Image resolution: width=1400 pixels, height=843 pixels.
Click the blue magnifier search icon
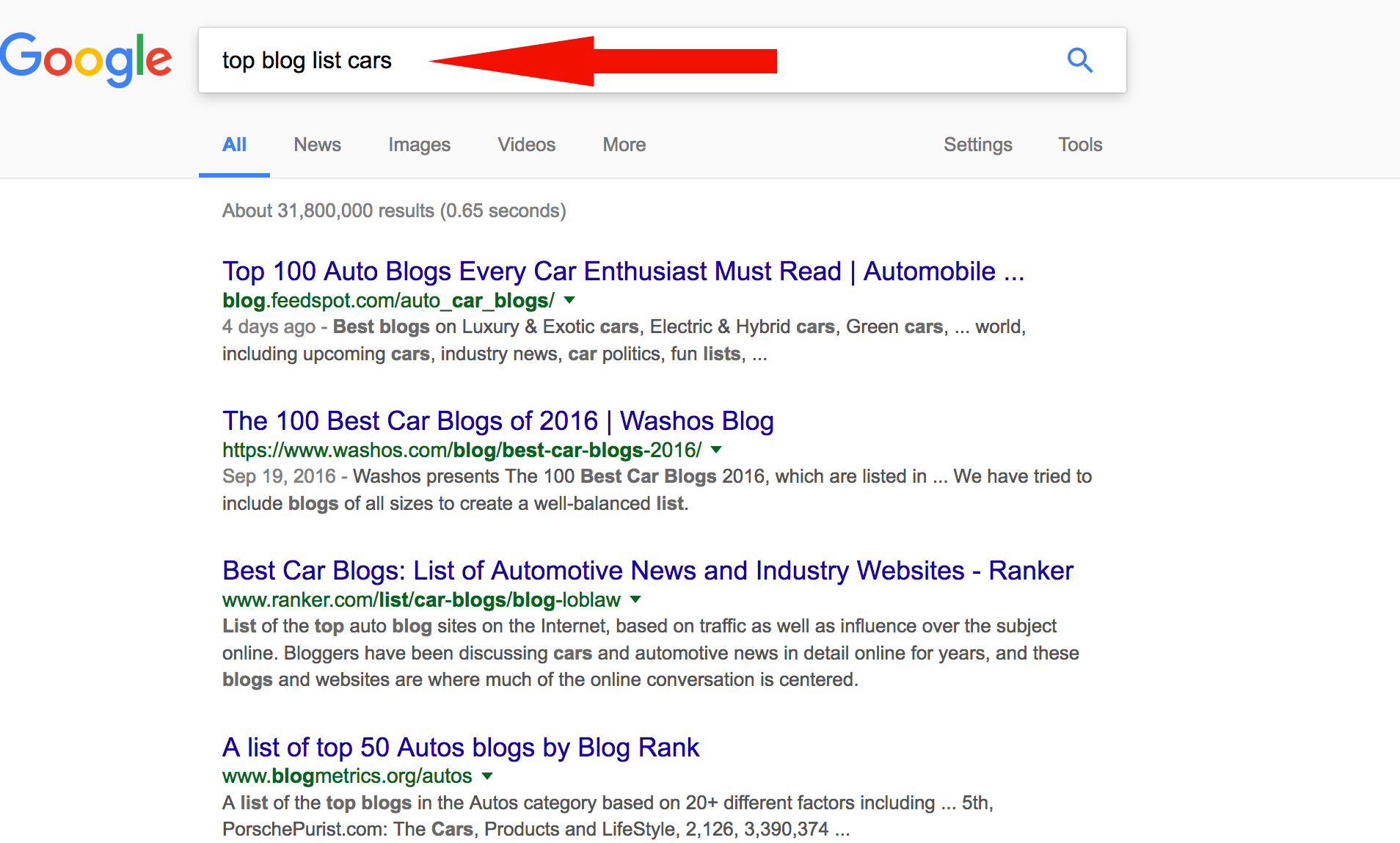[1079, 60]
